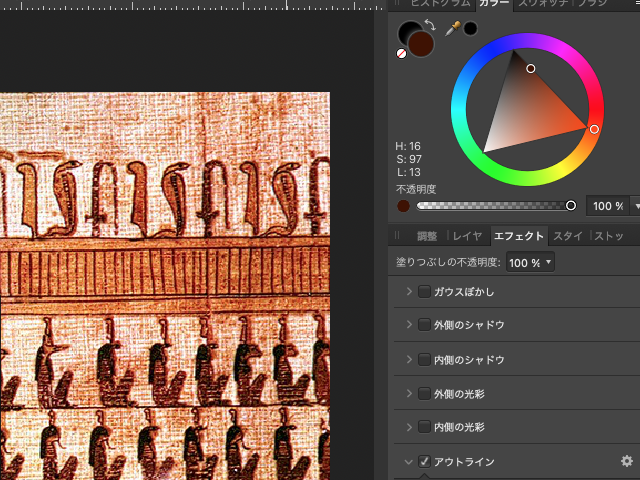Expand the 外側の光彩 effect section

point(409,393)
